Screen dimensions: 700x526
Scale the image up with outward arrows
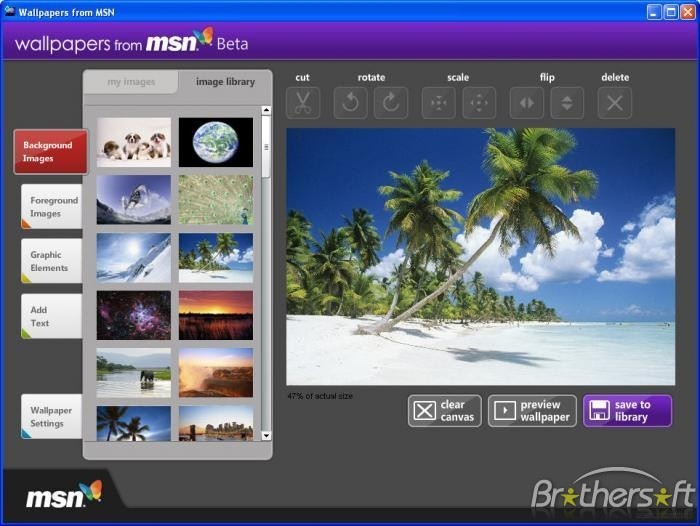click(x=479, y=103)
